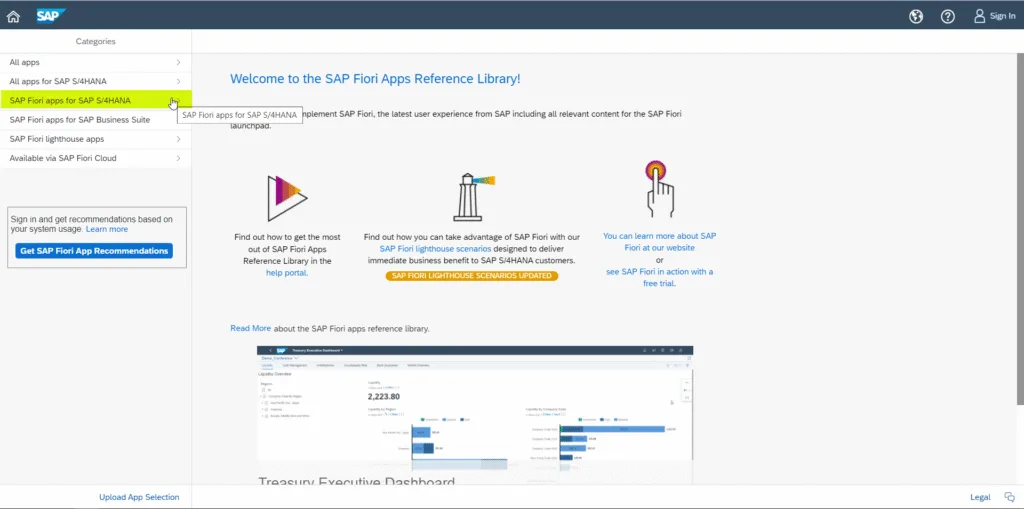Open SAP Fiori lighthouse scenarios link
This screenshot has height=509, width=1024.
point(436,248)
